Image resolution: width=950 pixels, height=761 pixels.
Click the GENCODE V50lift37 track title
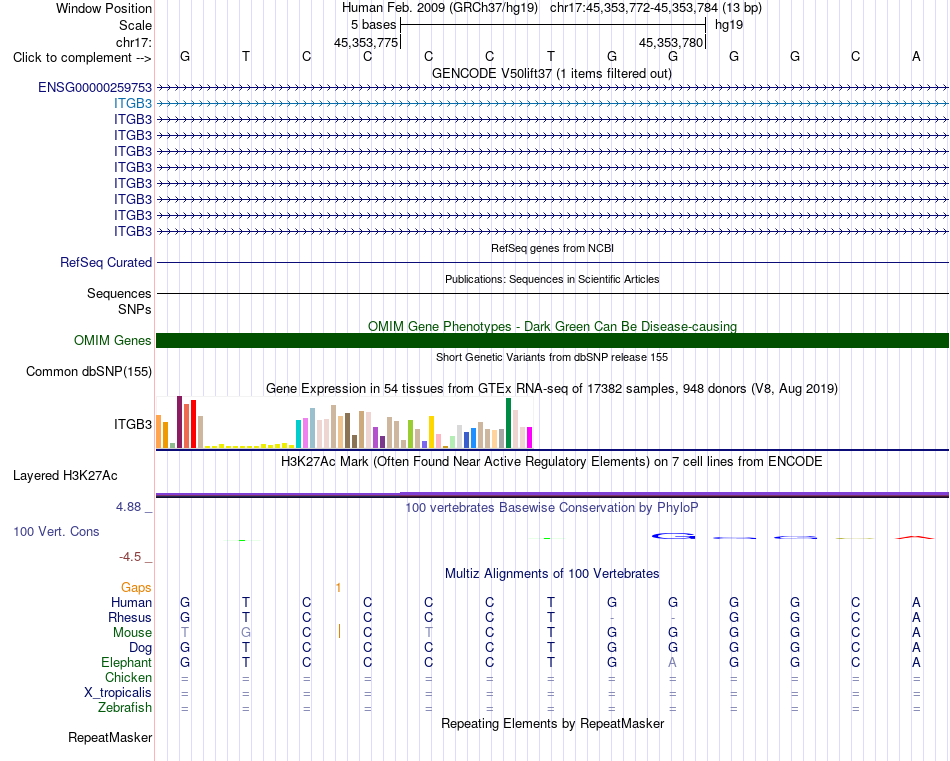[x=552, y=73]
